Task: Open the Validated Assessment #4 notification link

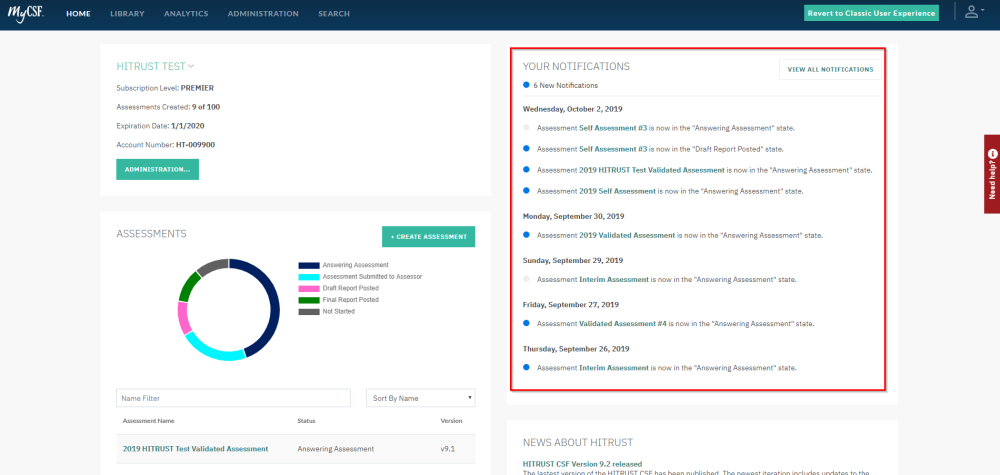Action: (622, 324)
